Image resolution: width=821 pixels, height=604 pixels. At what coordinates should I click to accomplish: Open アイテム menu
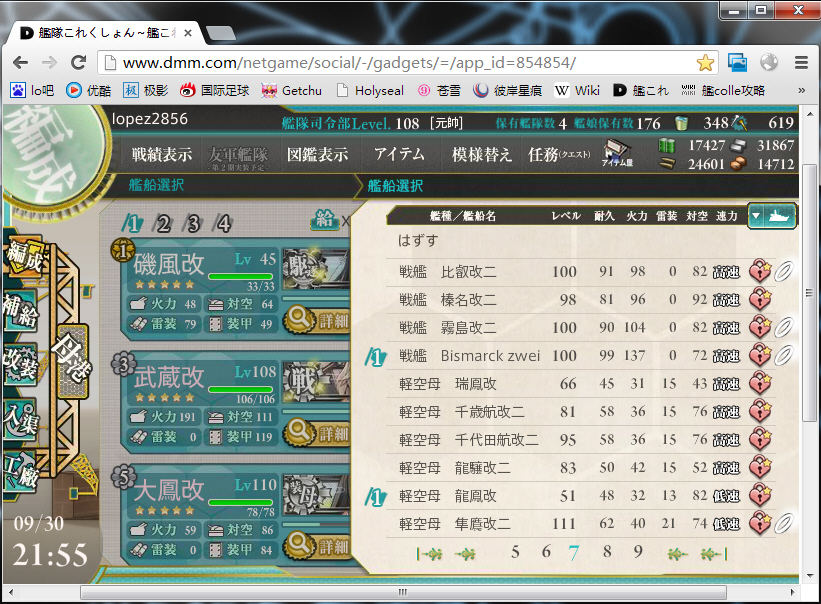click(399, 154)
